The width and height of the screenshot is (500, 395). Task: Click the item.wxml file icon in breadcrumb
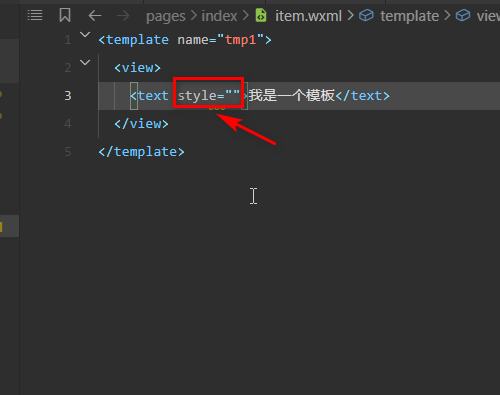261,15
